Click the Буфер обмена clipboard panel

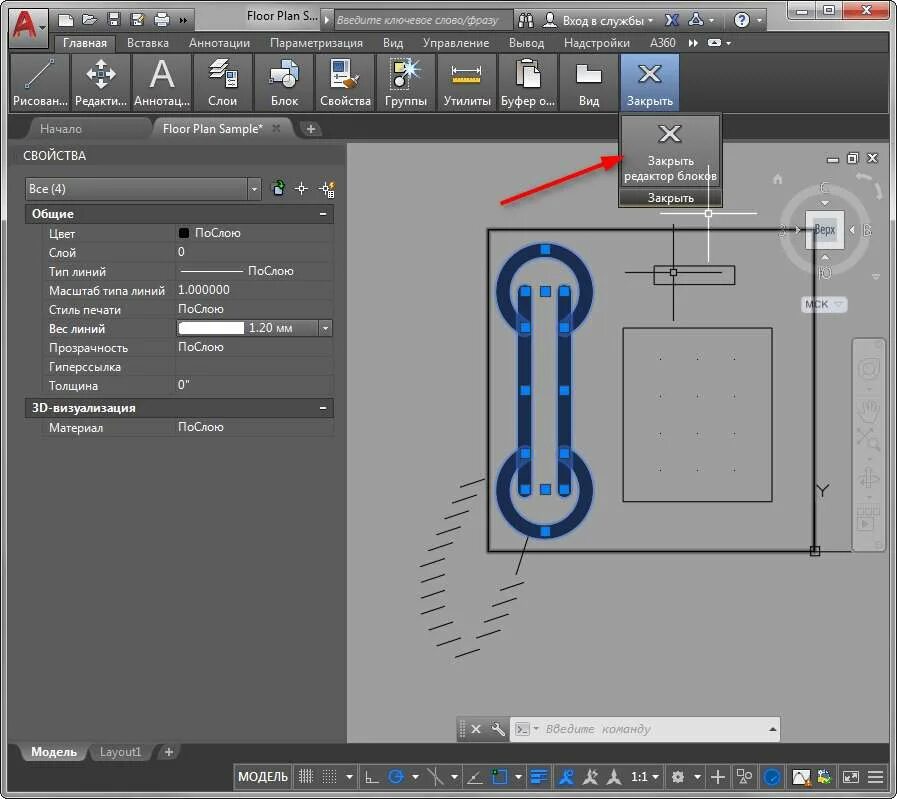coord(527,82)
